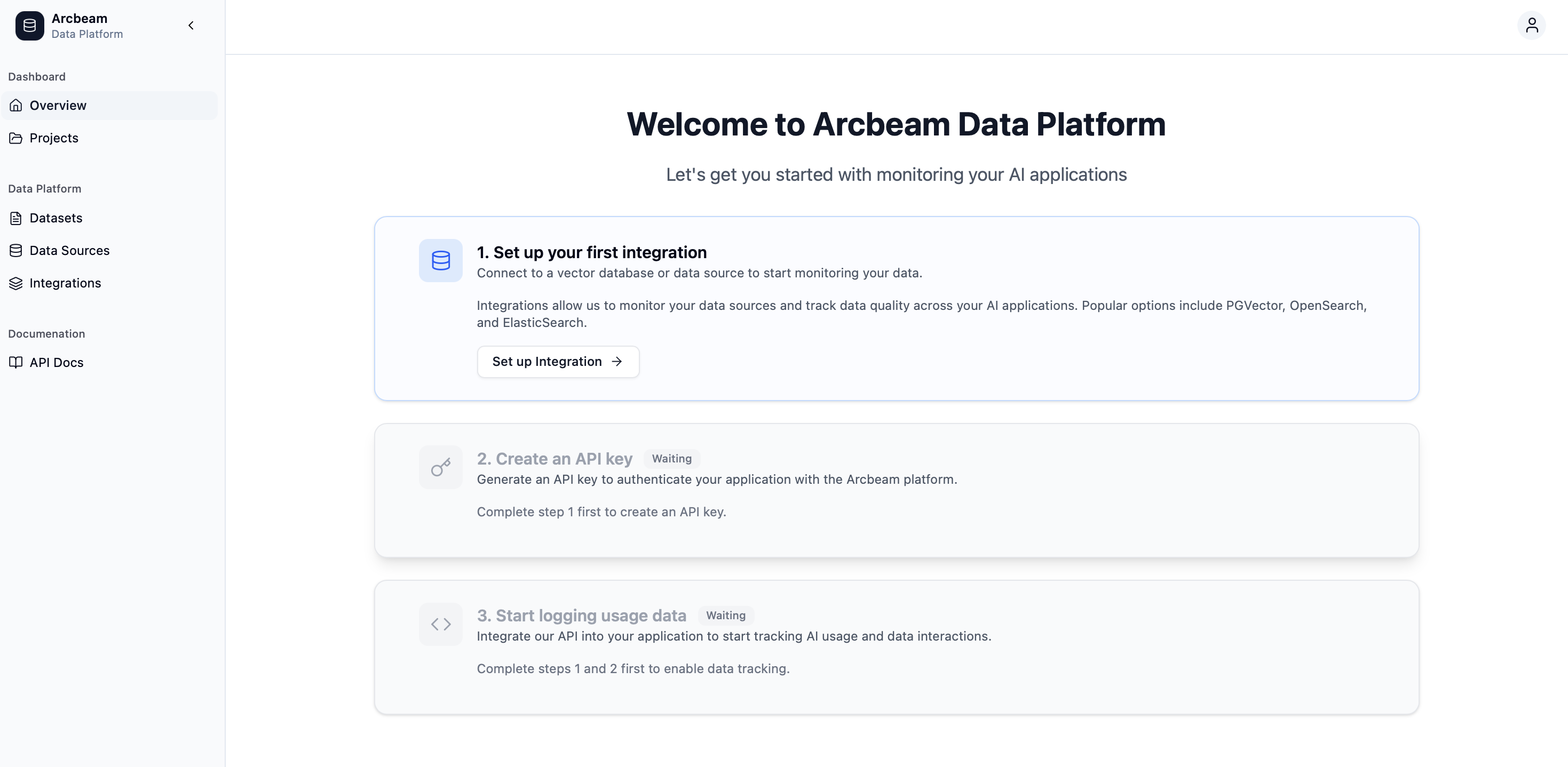The width and height of the screenshot is (1568, 767).
Task: Click the Datasets document icon
Action: click(x=15, y=218)
